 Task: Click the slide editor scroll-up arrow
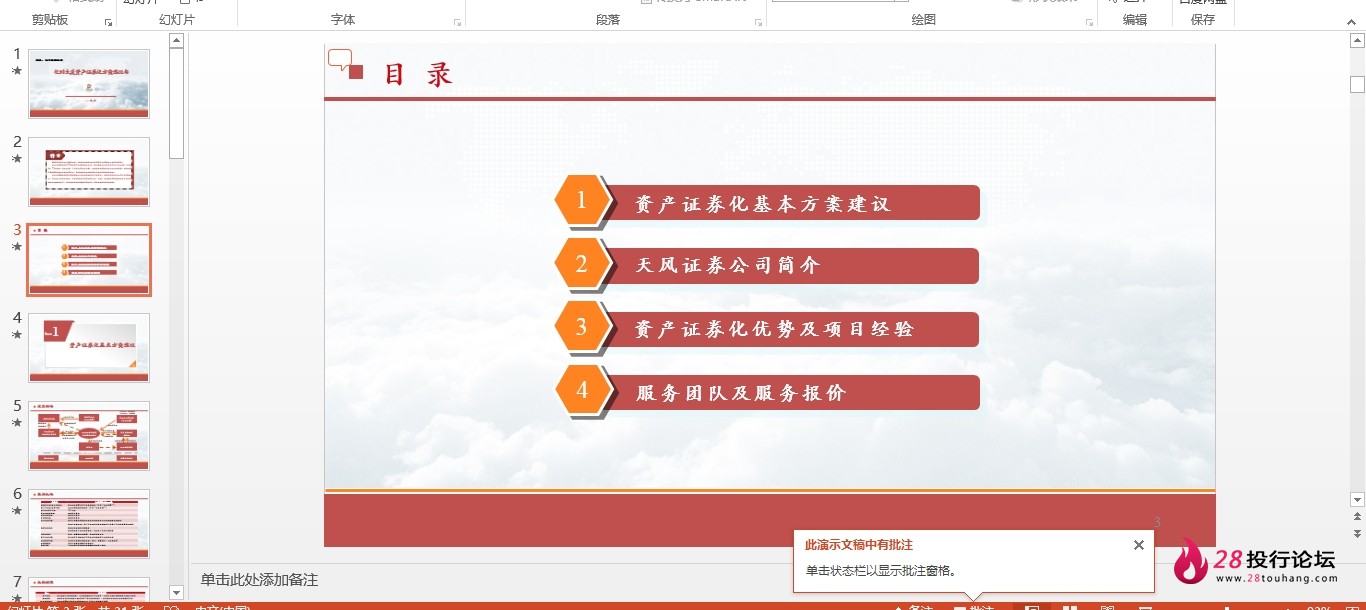tap(1357, 40)
